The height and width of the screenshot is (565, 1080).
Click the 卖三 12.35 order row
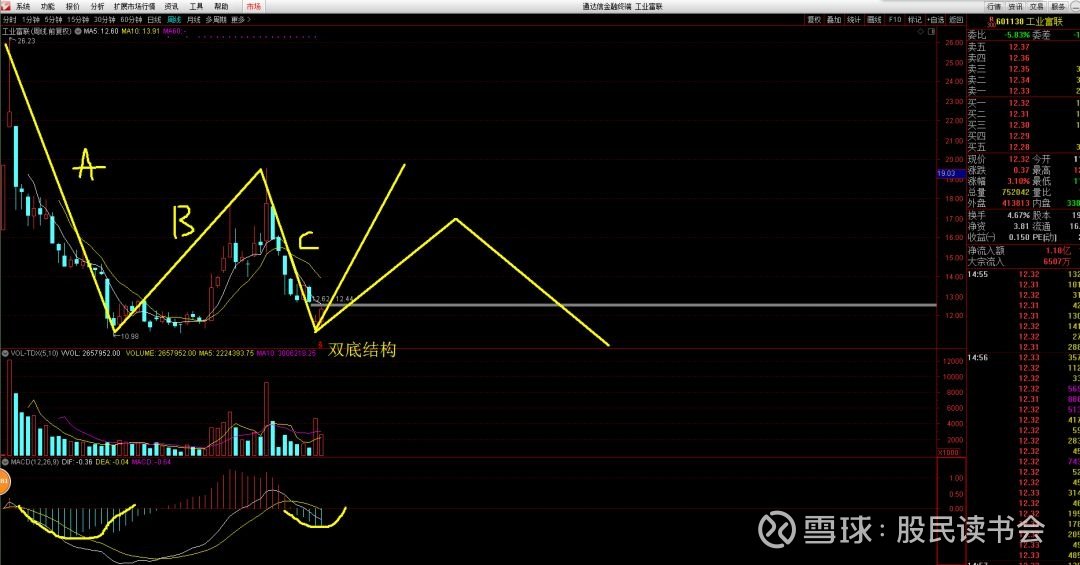1023,69
